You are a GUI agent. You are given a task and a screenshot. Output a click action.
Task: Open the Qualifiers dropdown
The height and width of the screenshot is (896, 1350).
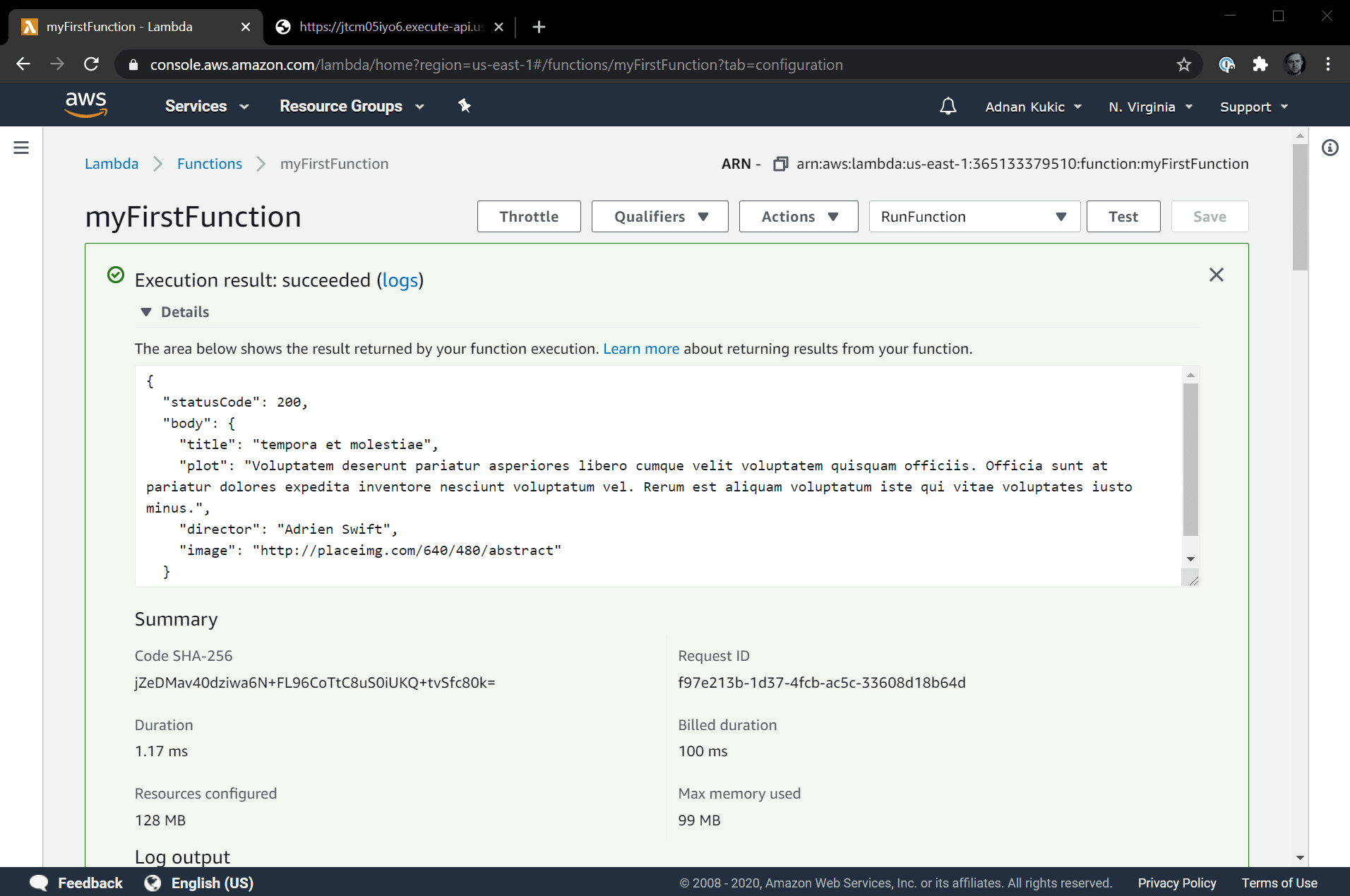click(659, 217)
